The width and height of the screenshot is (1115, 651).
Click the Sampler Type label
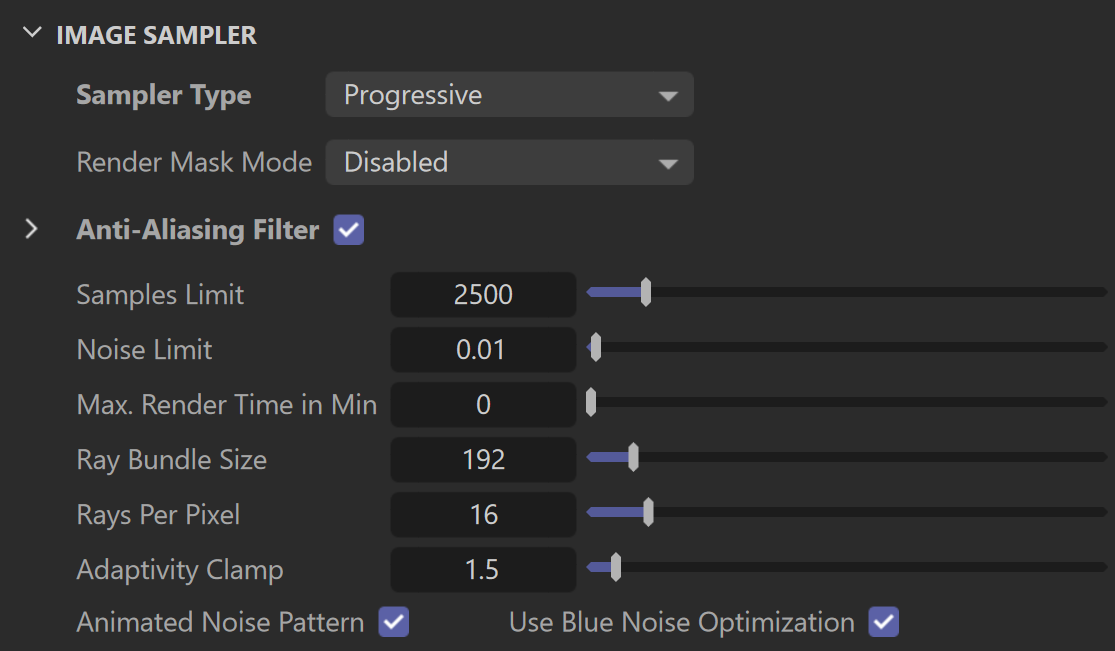tap(164, 95)
